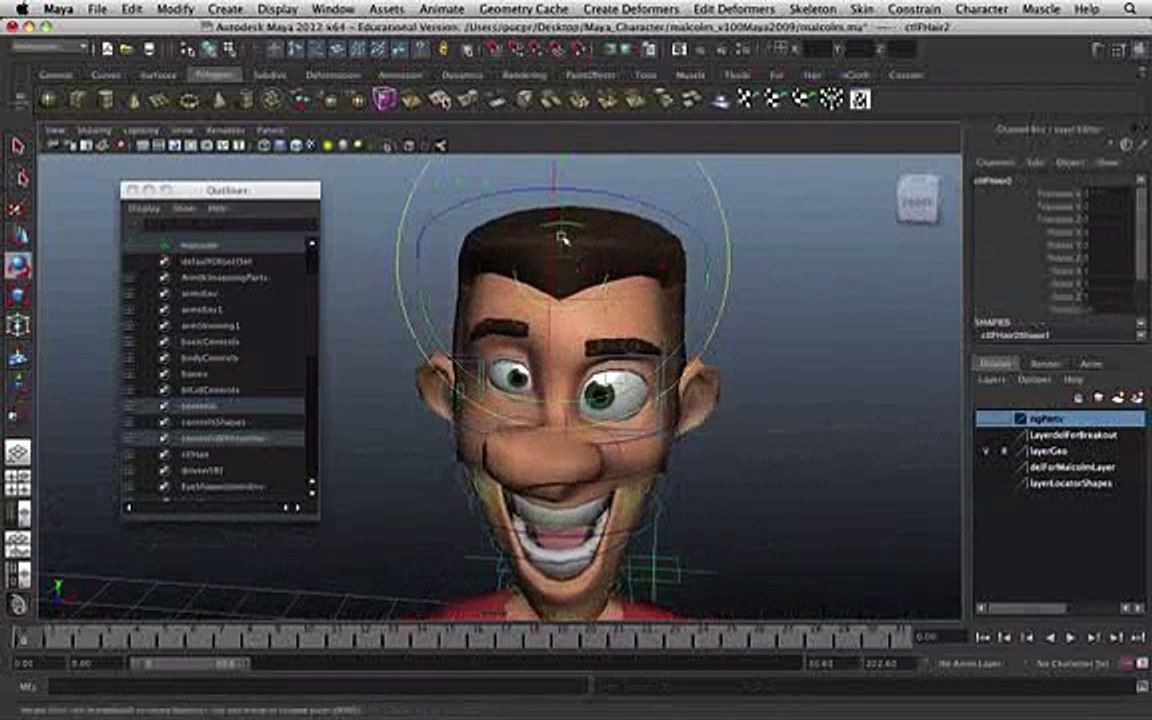Image resolution: width=1152 pixels, height=720 pixels.
Task: Open the menu set dropdown on status line
Action: 50,48
